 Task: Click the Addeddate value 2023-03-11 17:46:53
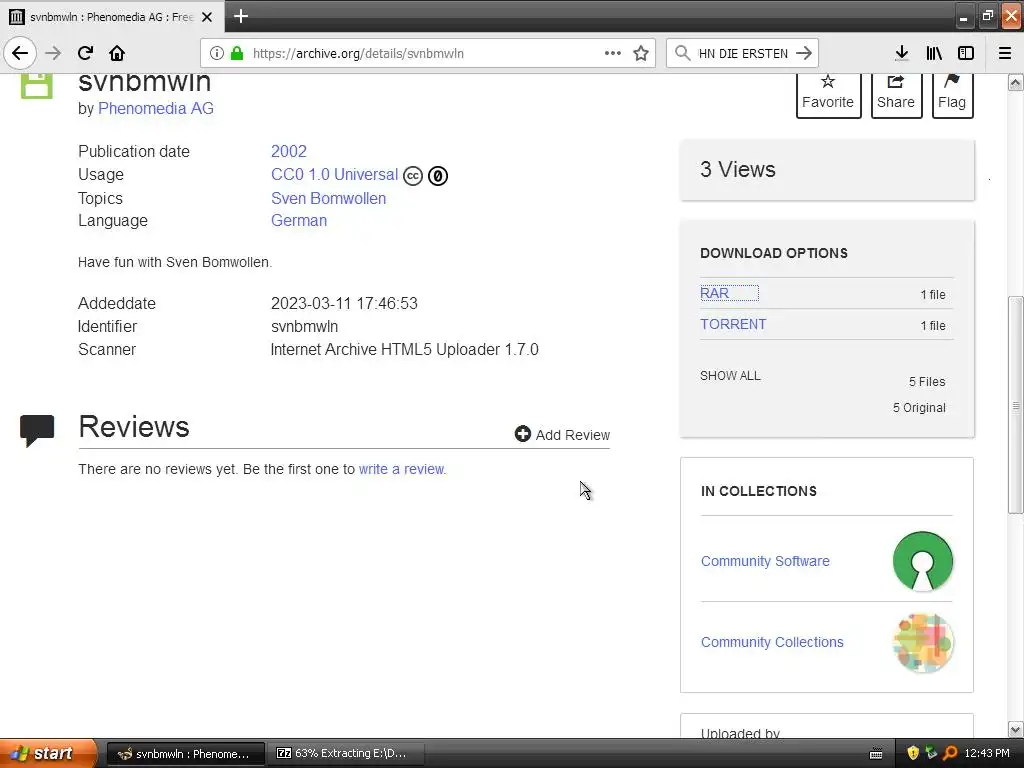[344, 304]
